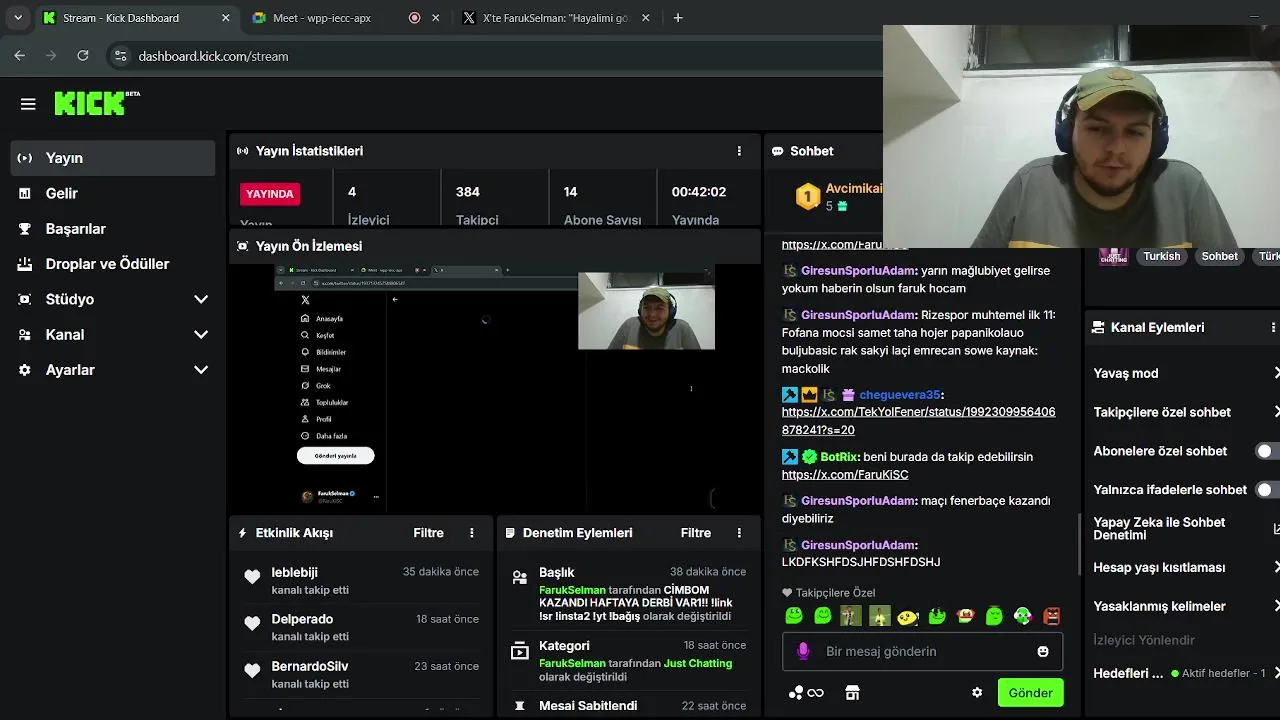Viewport: 1280px width, 720px height.
Task: Open the tab search dropdown in Chrome
Action: 17,18
